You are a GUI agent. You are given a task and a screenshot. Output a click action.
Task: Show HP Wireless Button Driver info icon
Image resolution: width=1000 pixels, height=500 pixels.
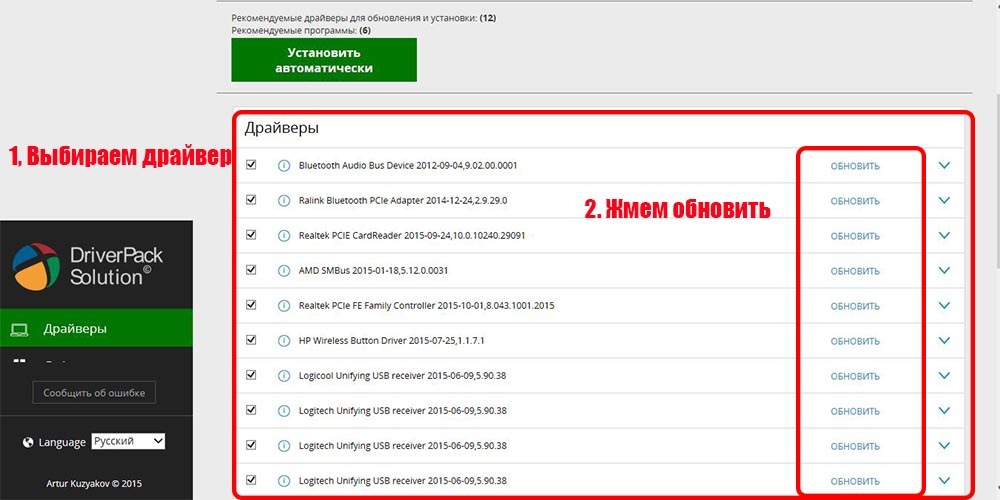(284, 341)
